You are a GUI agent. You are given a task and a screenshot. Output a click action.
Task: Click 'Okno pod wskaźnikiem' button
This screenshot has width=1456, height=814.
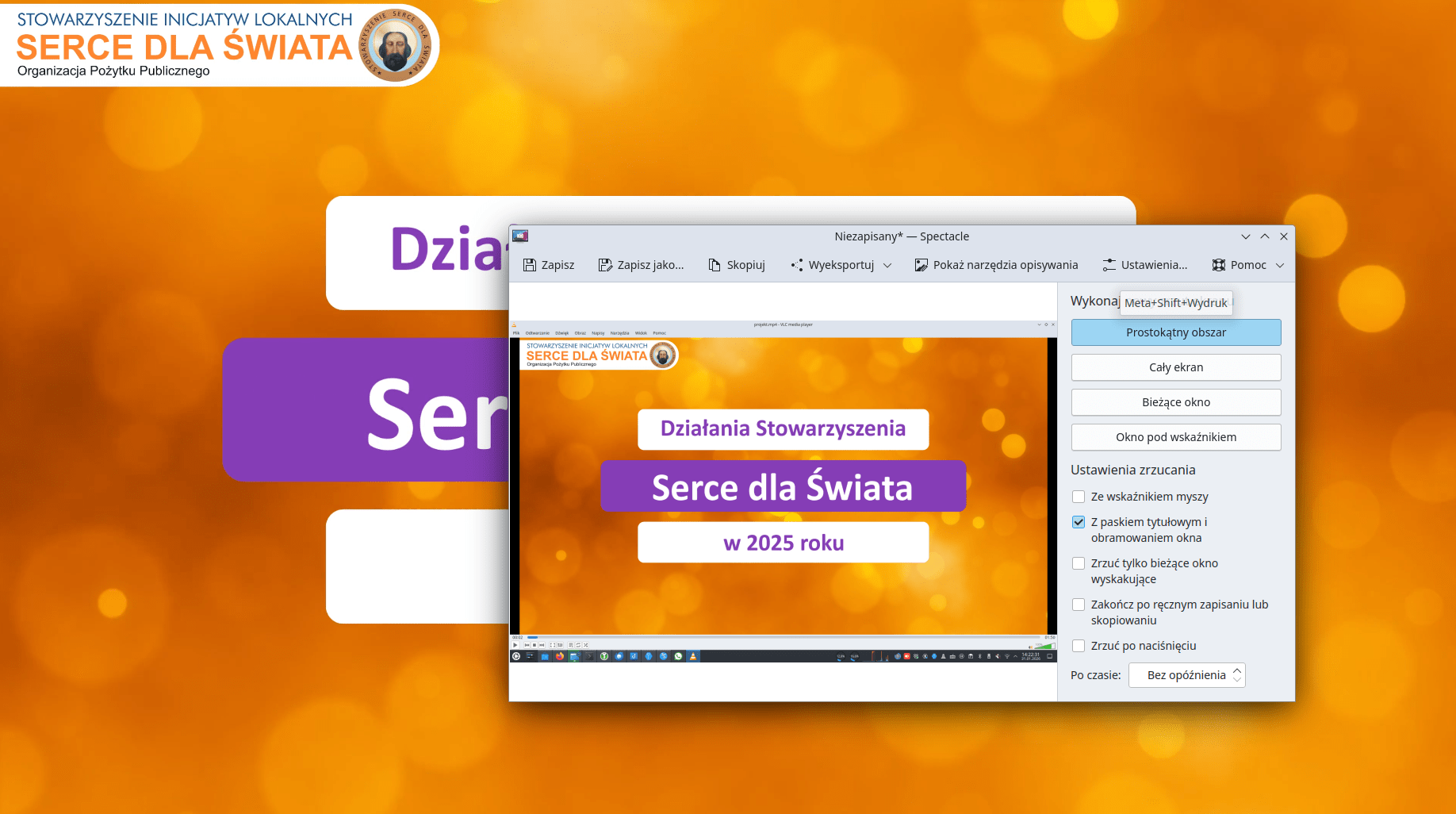tap(1175, 437)
